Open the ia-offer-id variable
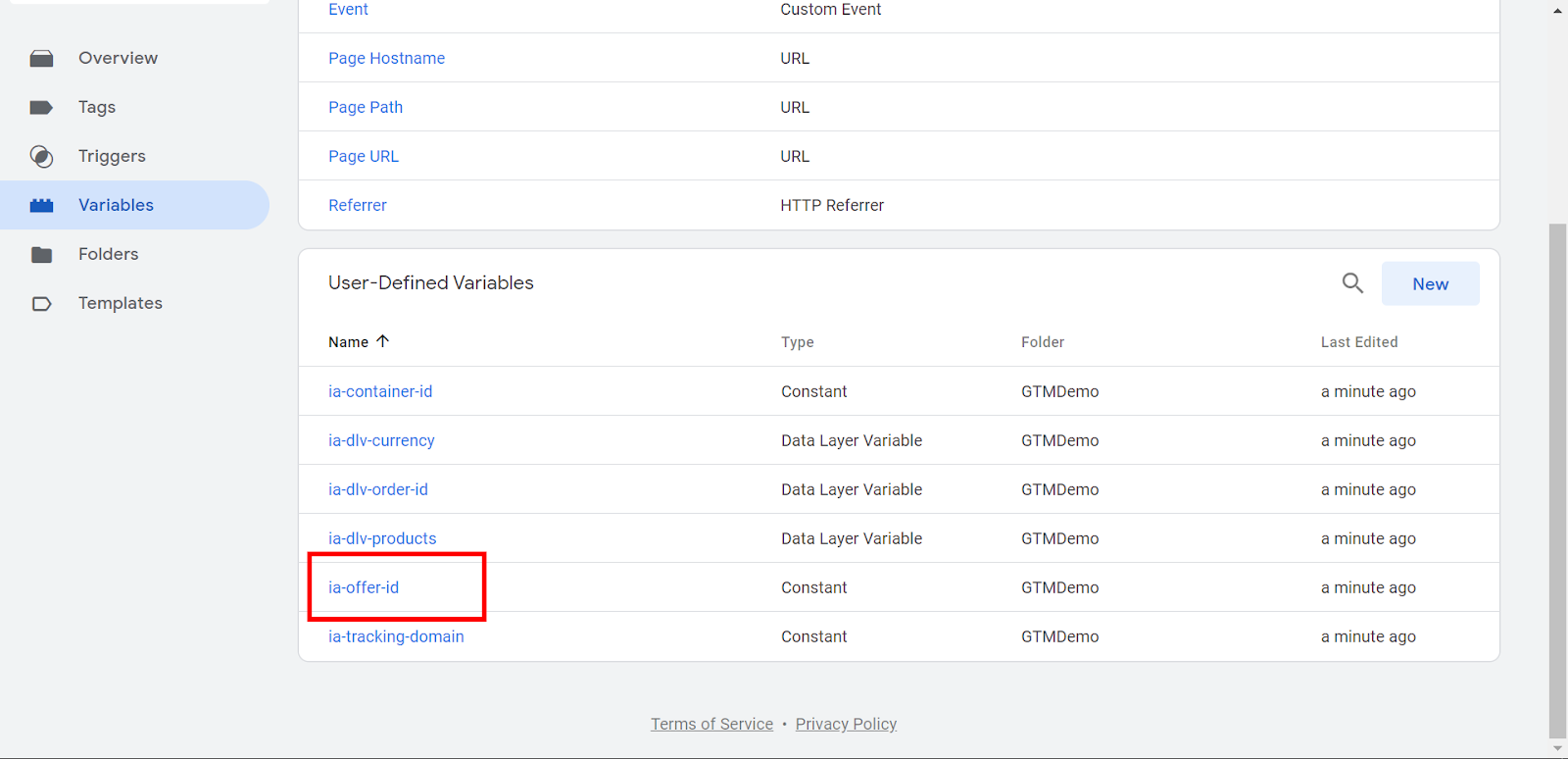The width and height of the screenshot is (1568, 759). pyautogui.click(x=364, y=587)
